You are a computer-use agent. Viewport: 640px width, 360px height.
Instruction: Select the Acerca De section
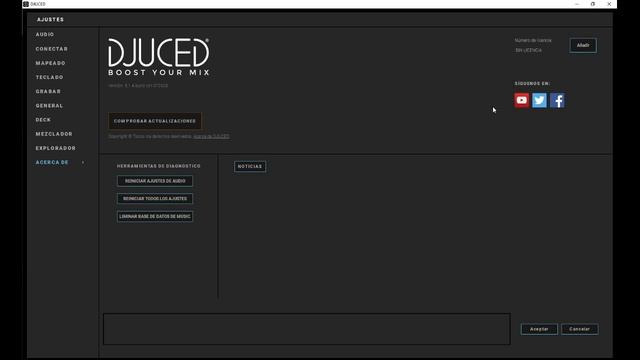[x=52, y=162]
